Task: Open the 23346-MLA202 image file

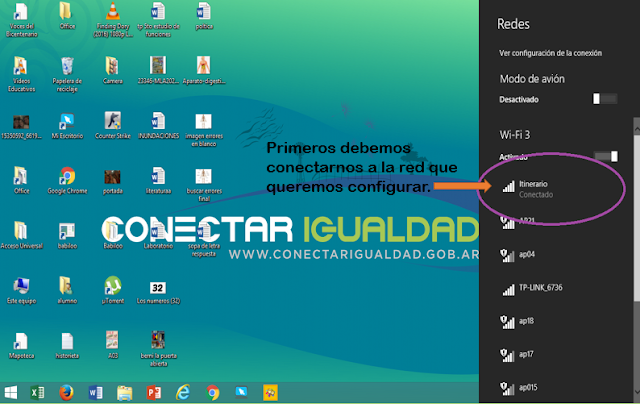Action: point(158,71)
